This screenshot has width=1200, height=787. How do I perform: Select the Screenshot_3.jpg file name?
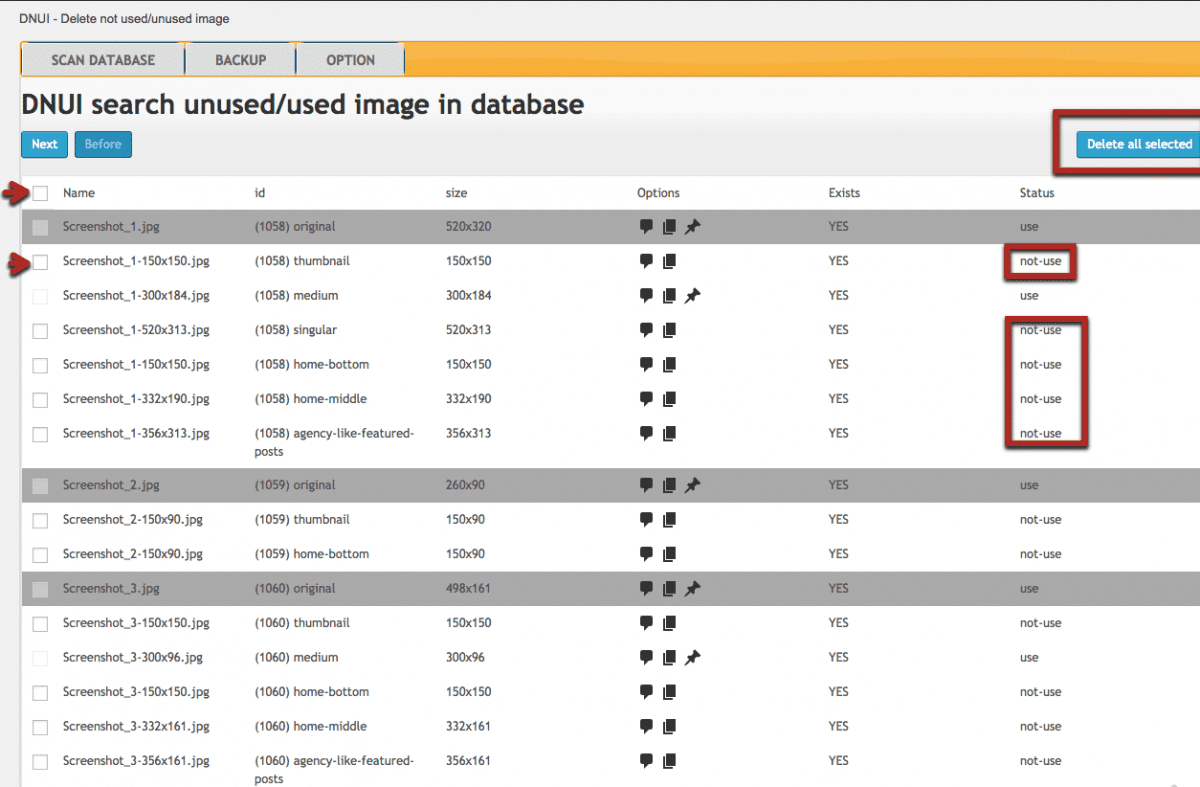(111, 589)
